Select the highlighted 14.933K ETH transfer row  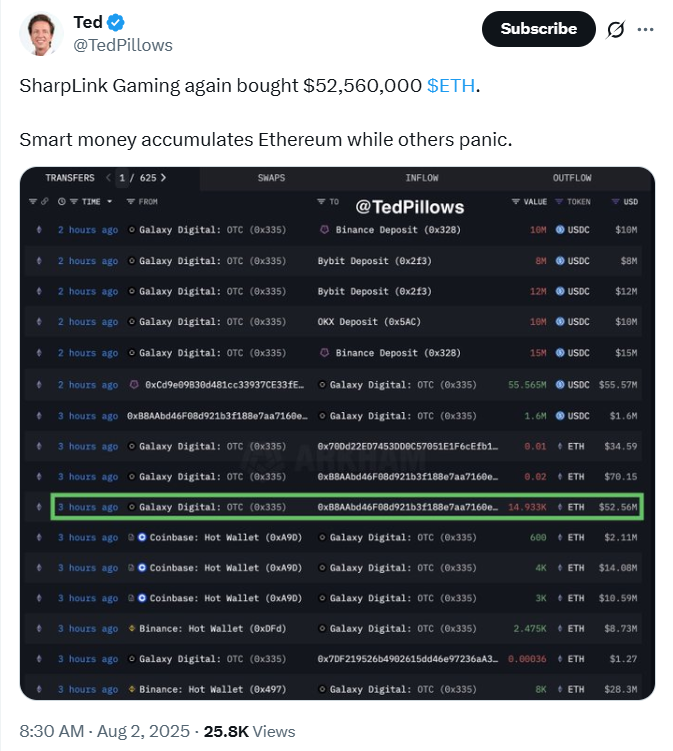(347, 507)
